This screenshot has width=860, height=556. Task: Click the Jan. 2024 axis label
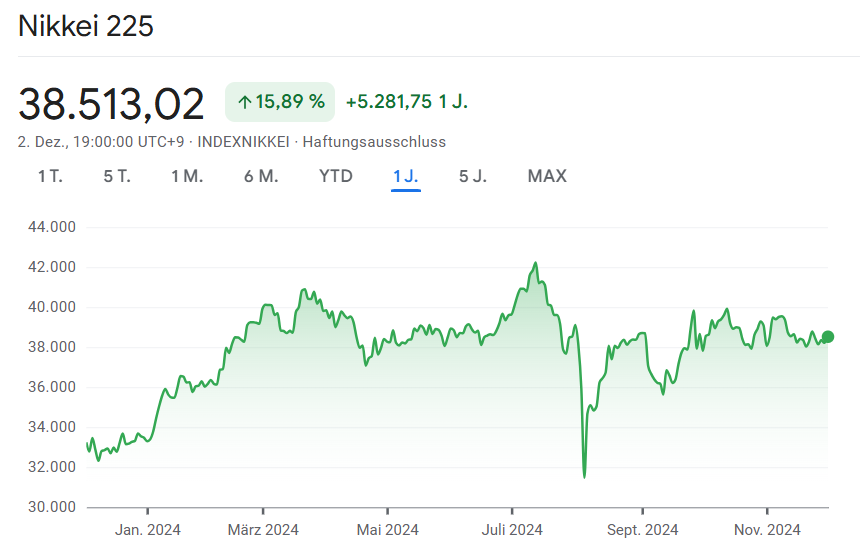148,530
